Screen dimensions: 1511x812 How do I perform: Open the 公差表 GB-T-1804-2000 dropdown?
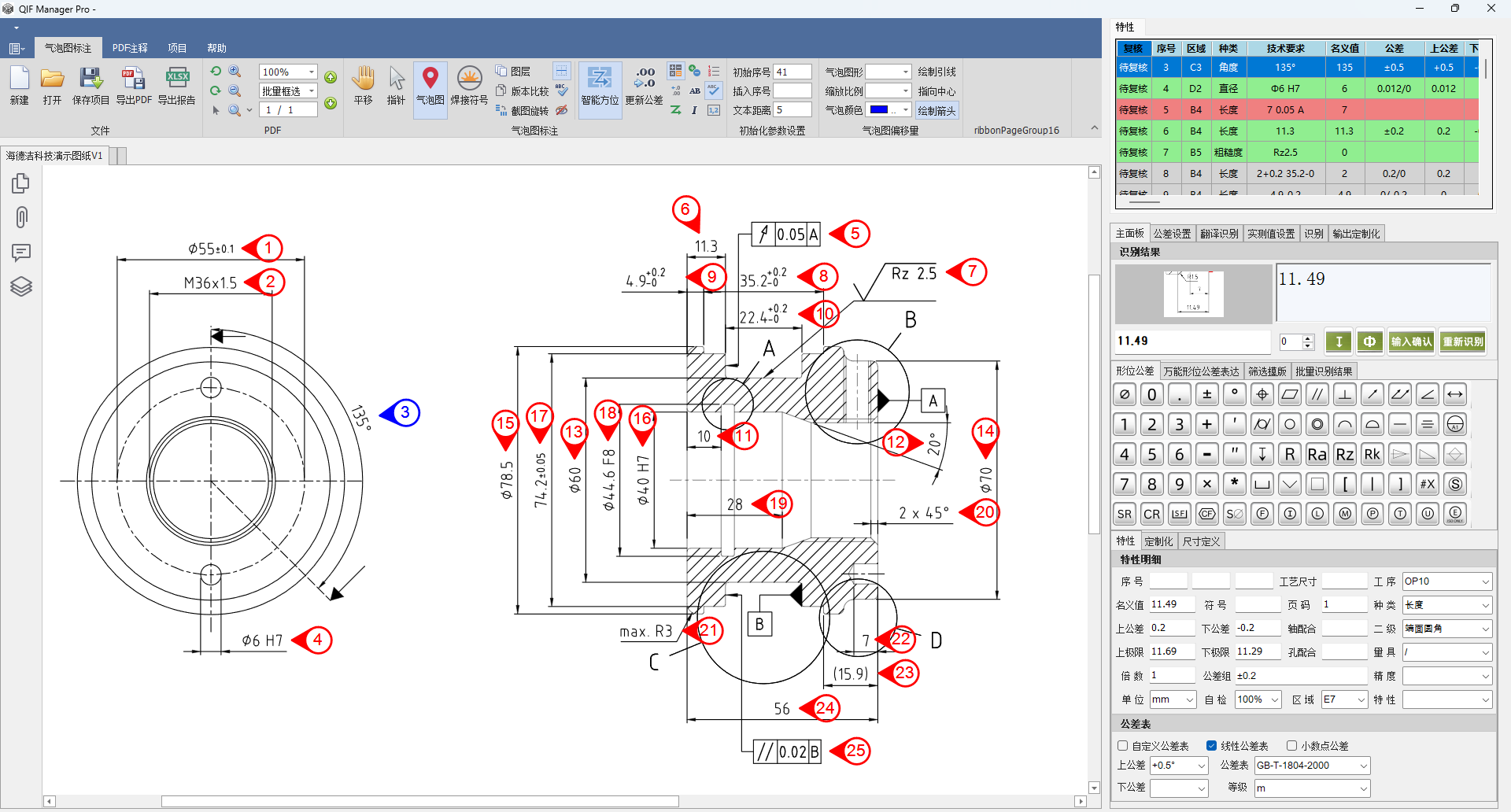(1363, 766)
